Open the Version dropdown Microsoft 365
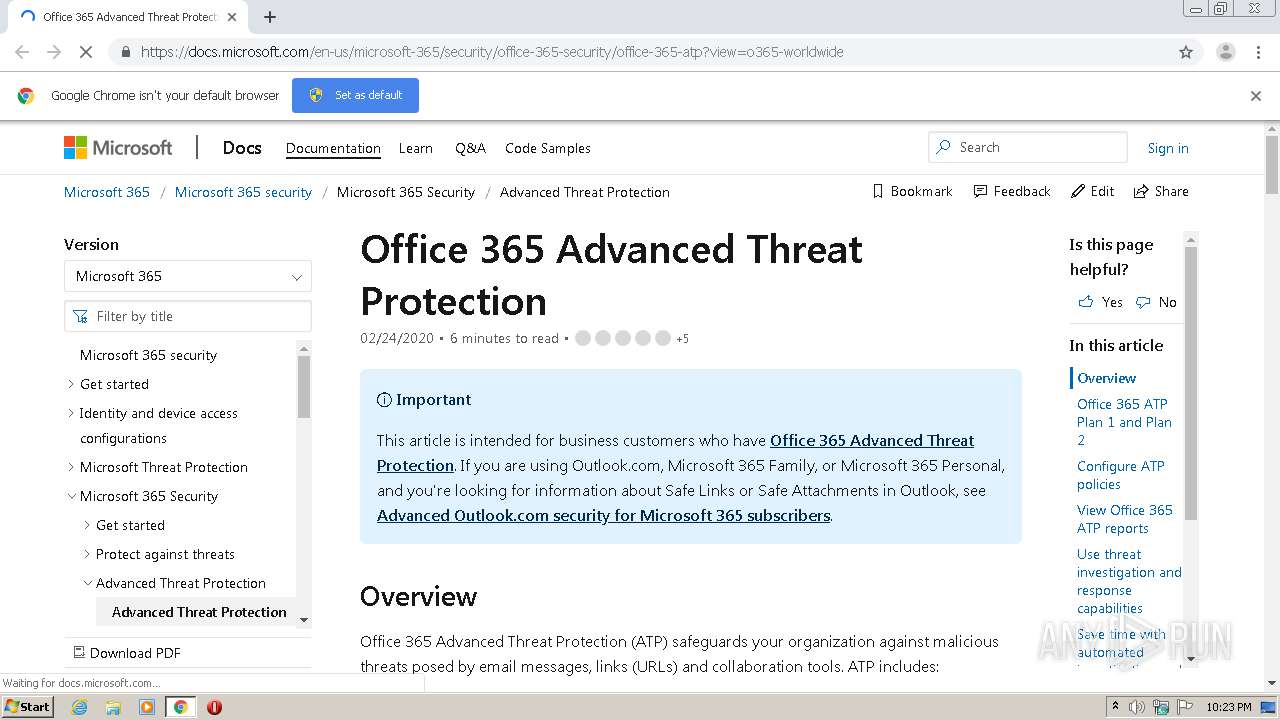Image resolution: width=1280 pixels, height=720 pixels. pos(188,276)
